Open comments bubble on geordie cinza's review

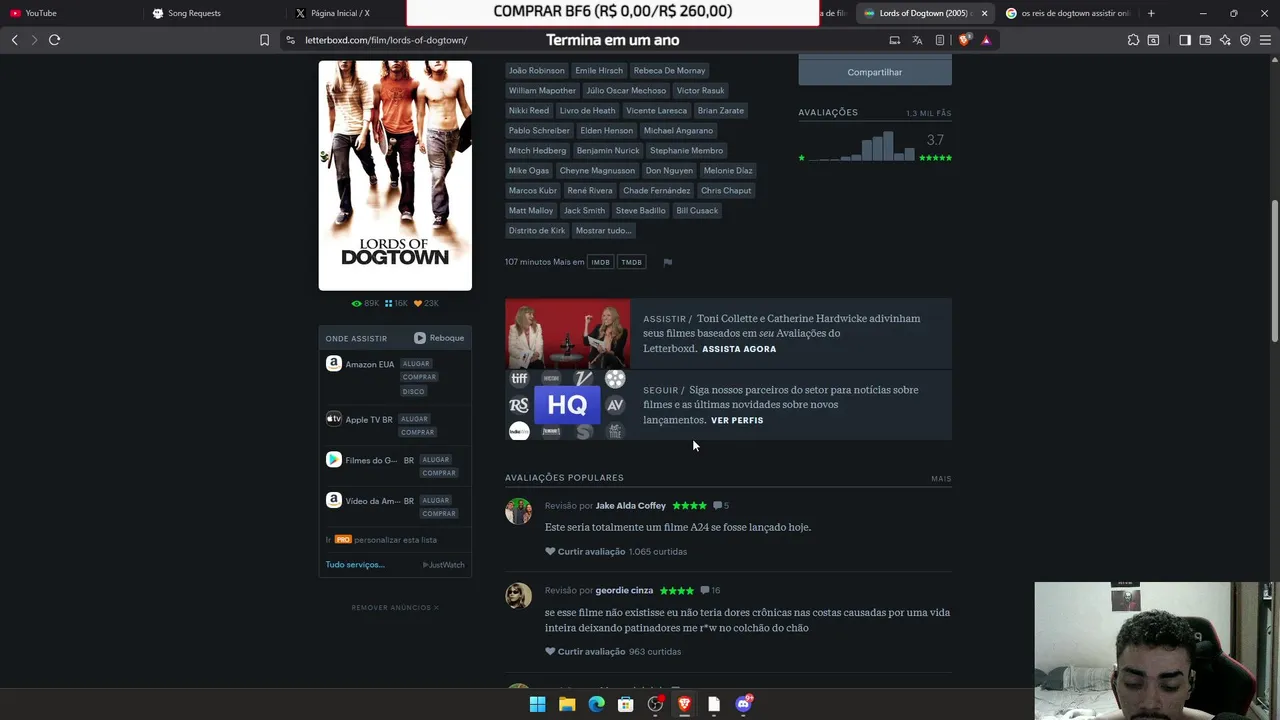tap(705, 591)
